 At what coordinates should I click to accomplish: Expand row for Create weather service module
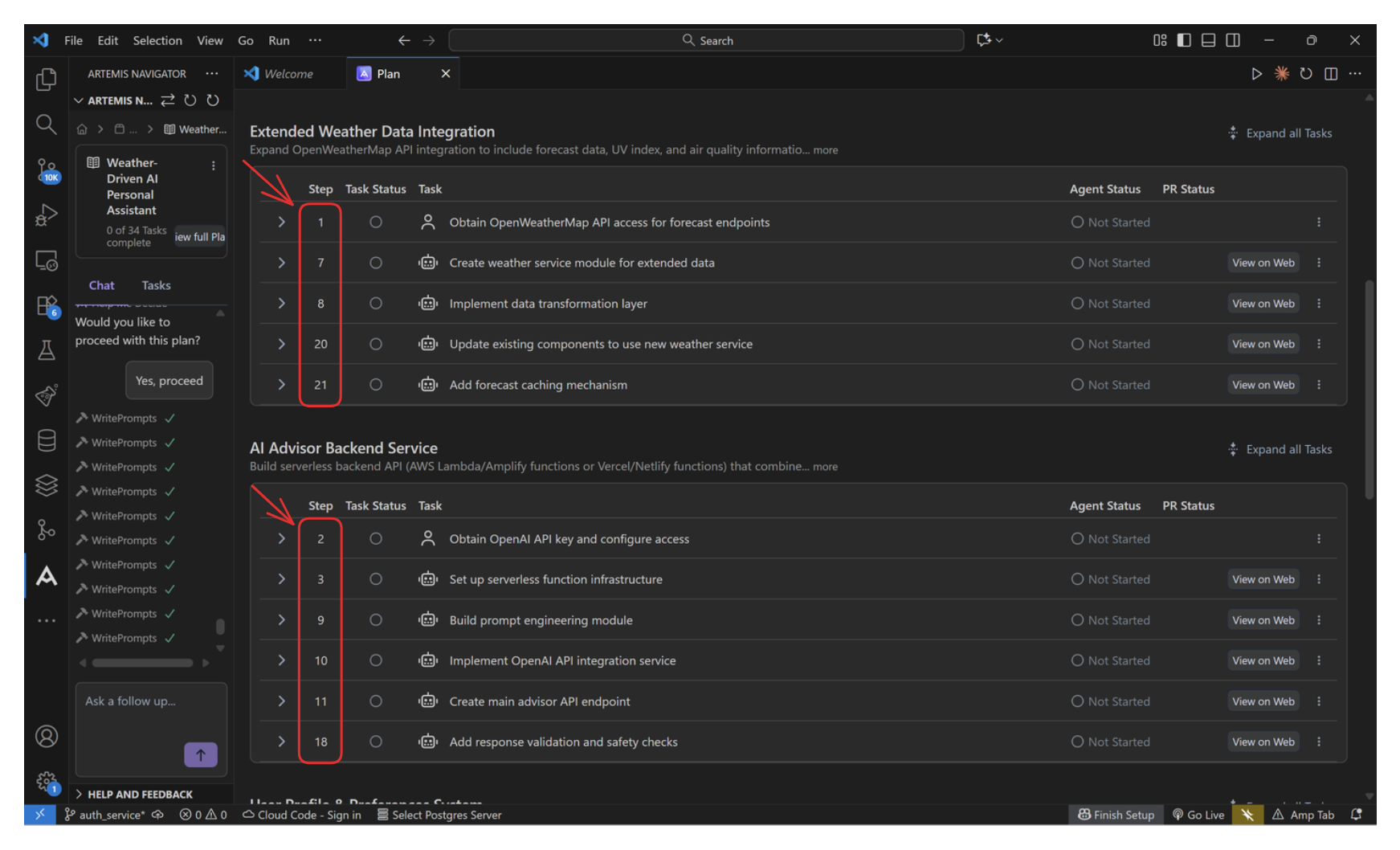(x=281, y=263)
